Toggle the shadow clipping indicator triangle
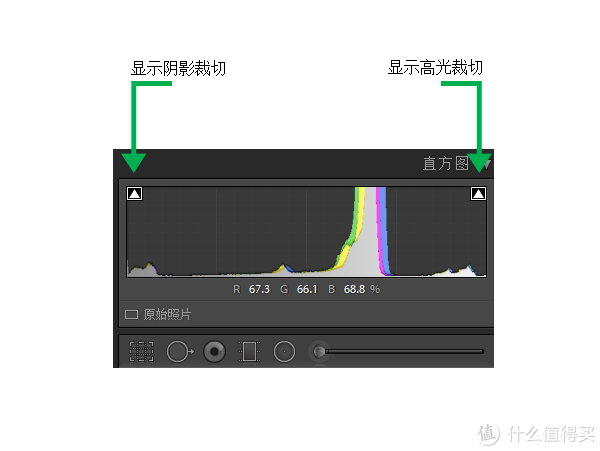The width and height of the screenshot is (600, 451). (134, 194)
